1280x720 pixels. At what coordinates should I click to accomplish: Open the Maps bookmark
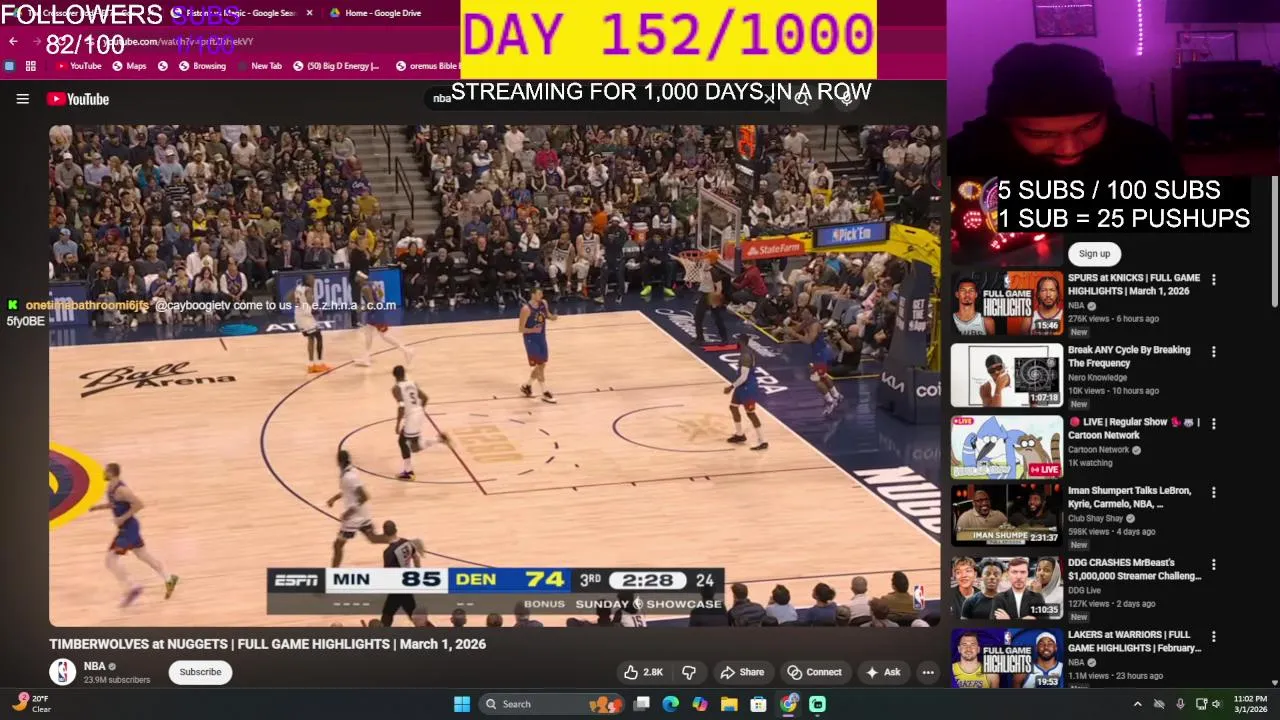click(x=129, y=66)
